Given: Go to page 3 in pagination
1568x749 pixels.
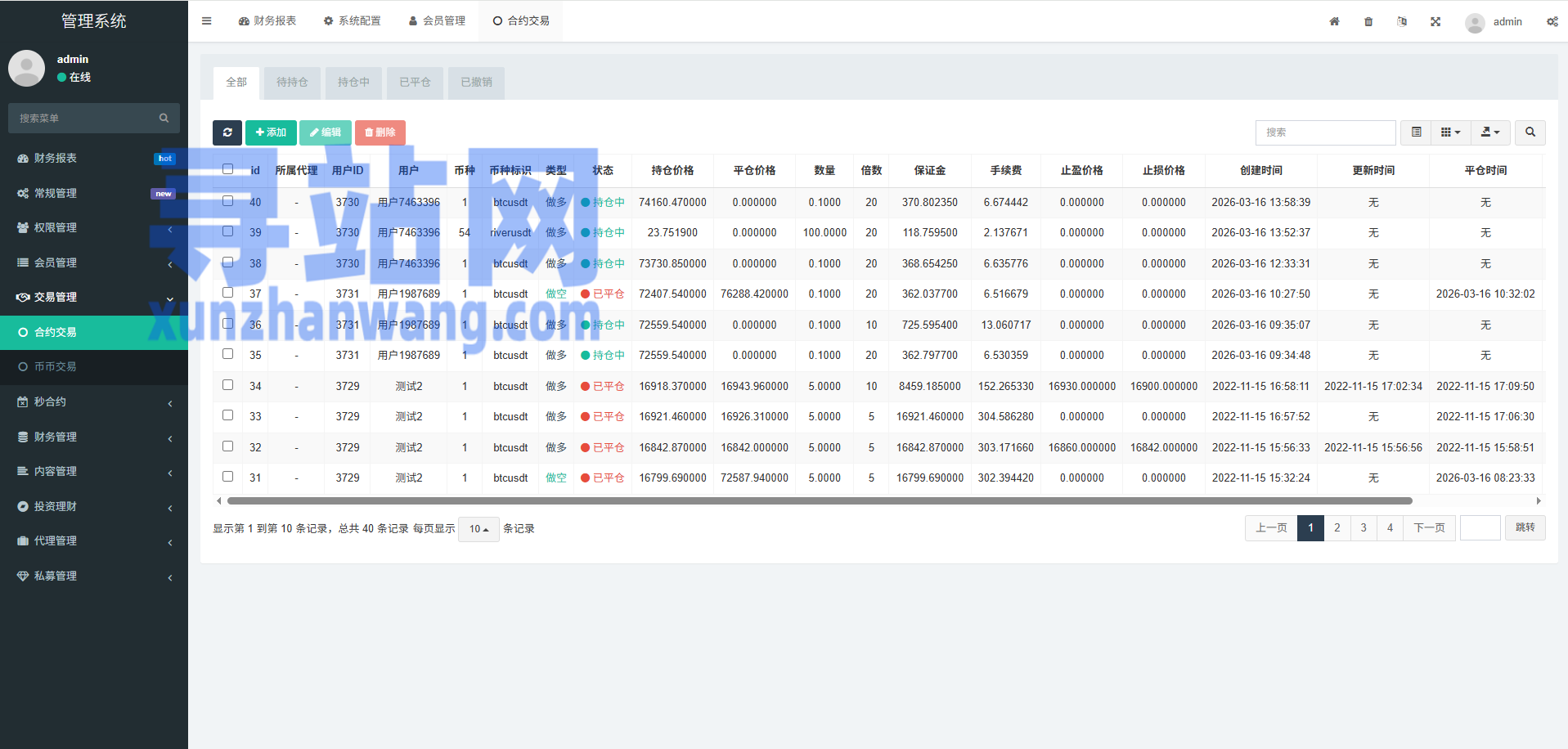Looking at the screenshot, I should click(1364, 528).
